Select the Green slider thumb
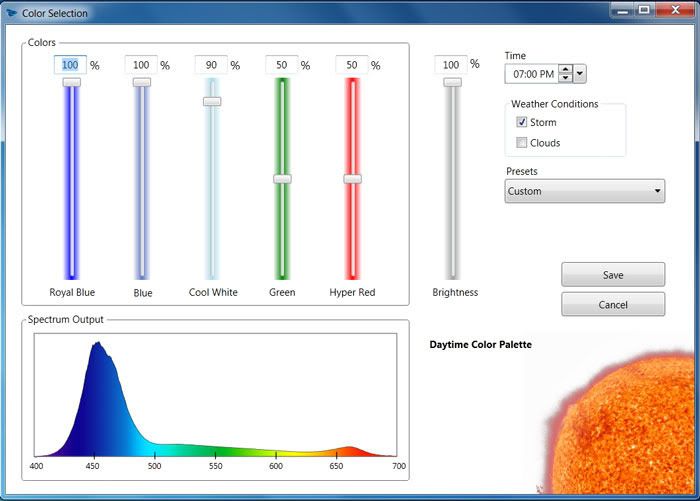The height and width of the screenshot is (501, 700). coord(282,178)
